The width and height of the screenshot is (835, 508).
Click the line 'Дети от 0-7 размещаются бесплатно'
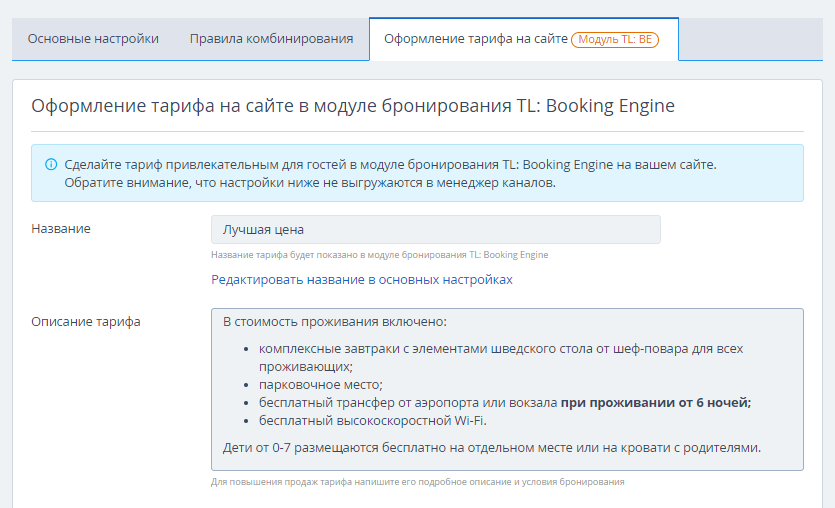coord(492,447)
